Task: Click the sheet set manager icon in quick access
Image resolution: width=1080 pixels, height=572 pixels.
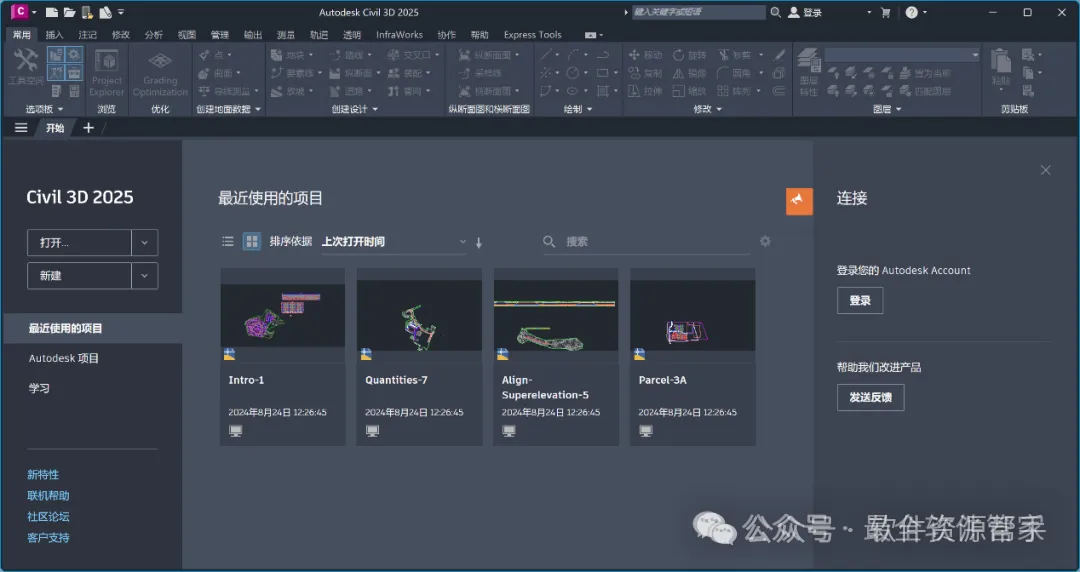Action: click(x=105, y=12)
